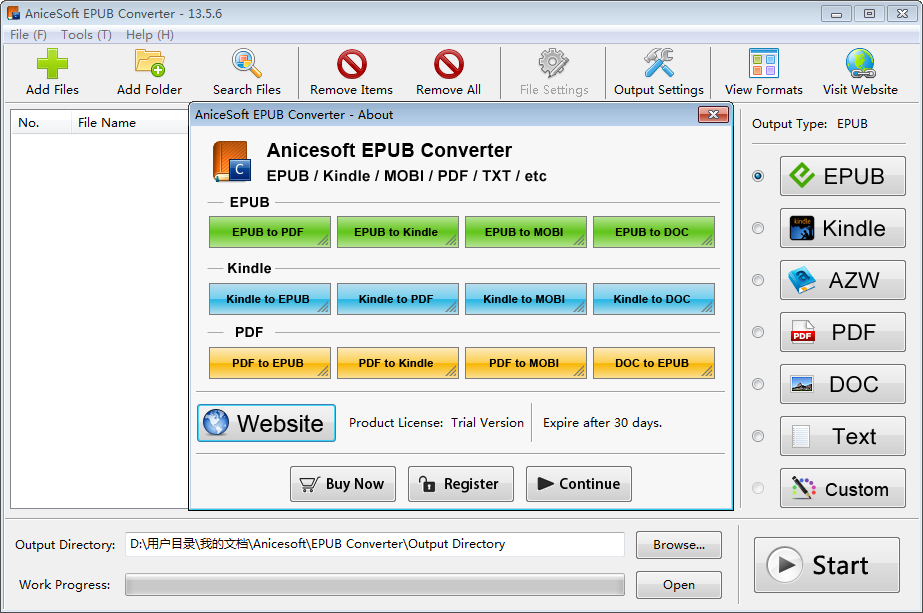923x613 pixels.
Task: Click the Buy Now button
Action: click(343, 484)
